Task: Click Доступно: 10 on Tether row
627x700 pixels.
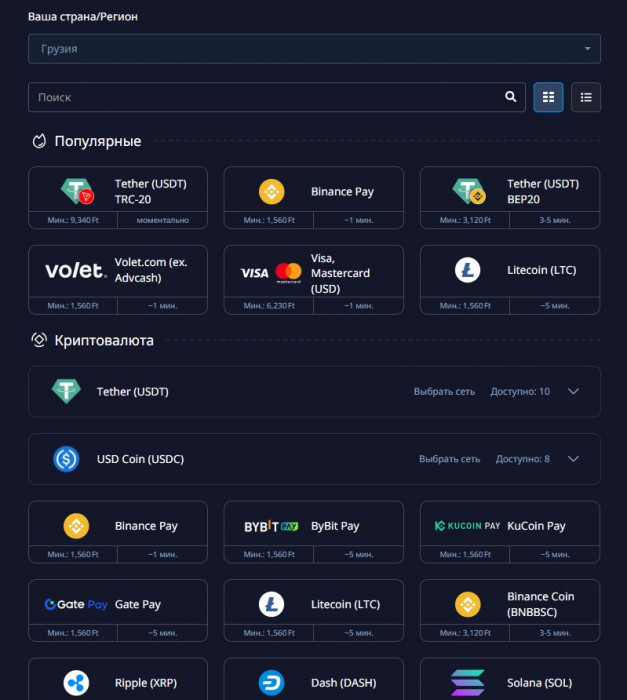Action: [x=520, y=392]
